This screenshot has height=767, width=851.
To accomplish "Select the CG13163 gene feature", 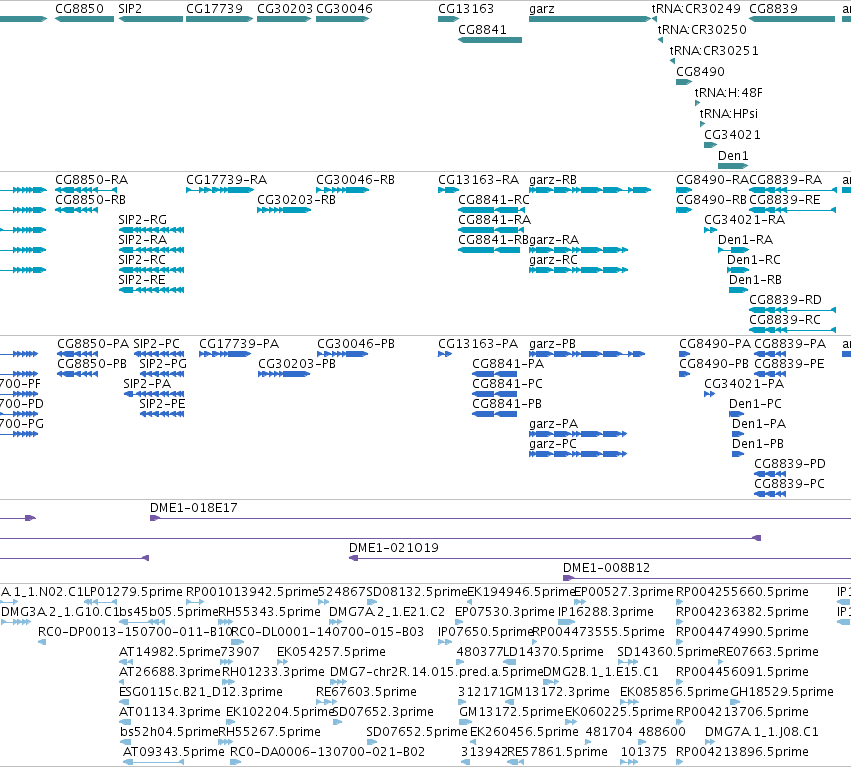I will pos(448,19).
